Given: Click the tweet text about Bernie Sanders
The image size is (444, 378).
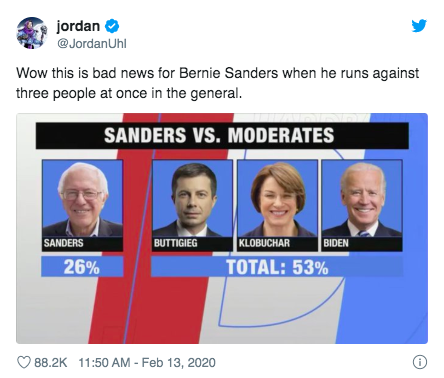Looking at the screenshot, I should [x=217, y=83].
